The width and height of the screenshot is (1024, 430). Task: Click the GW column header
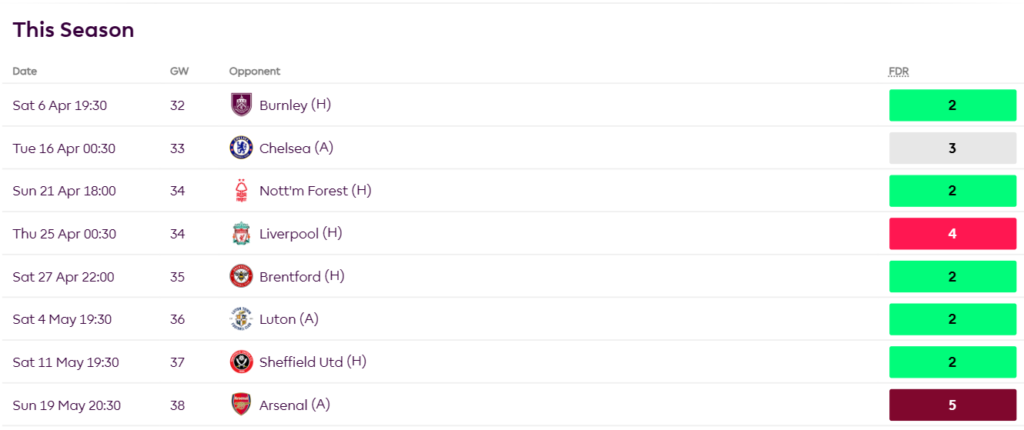tap(179, 71)
